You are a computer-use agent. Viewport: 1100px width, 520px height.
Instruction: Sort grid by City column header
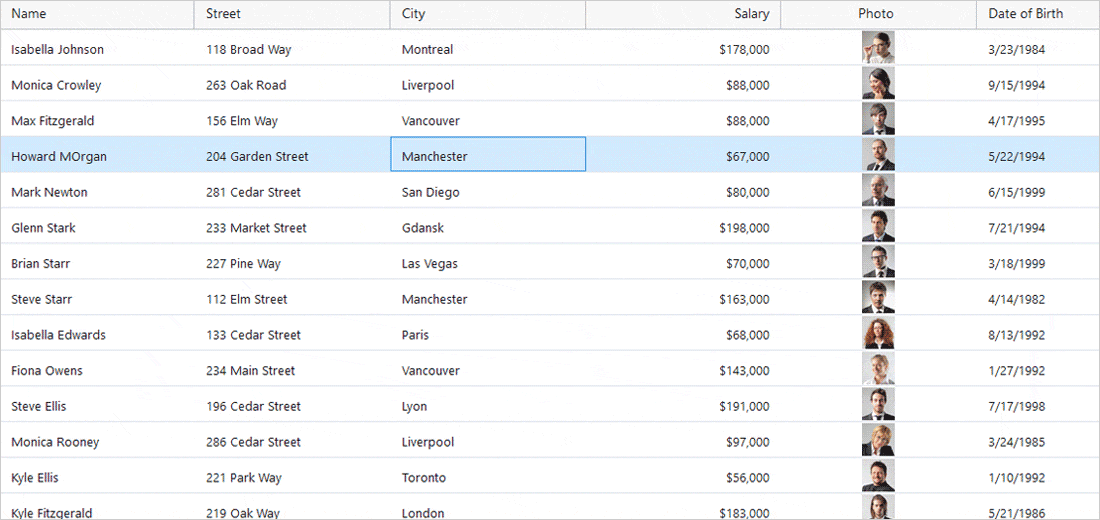413,14
